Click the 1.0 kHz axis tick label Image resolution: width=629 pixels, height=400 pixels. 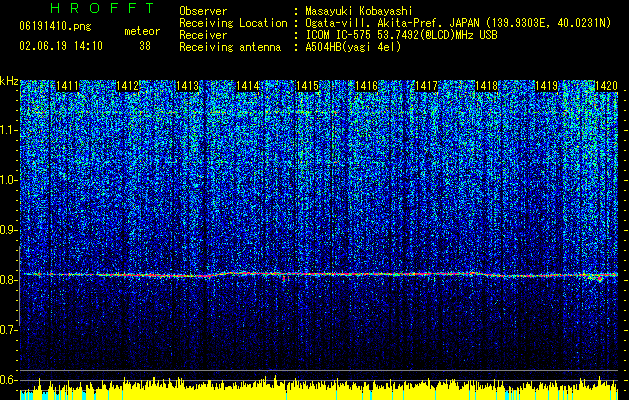pos(9,180)
